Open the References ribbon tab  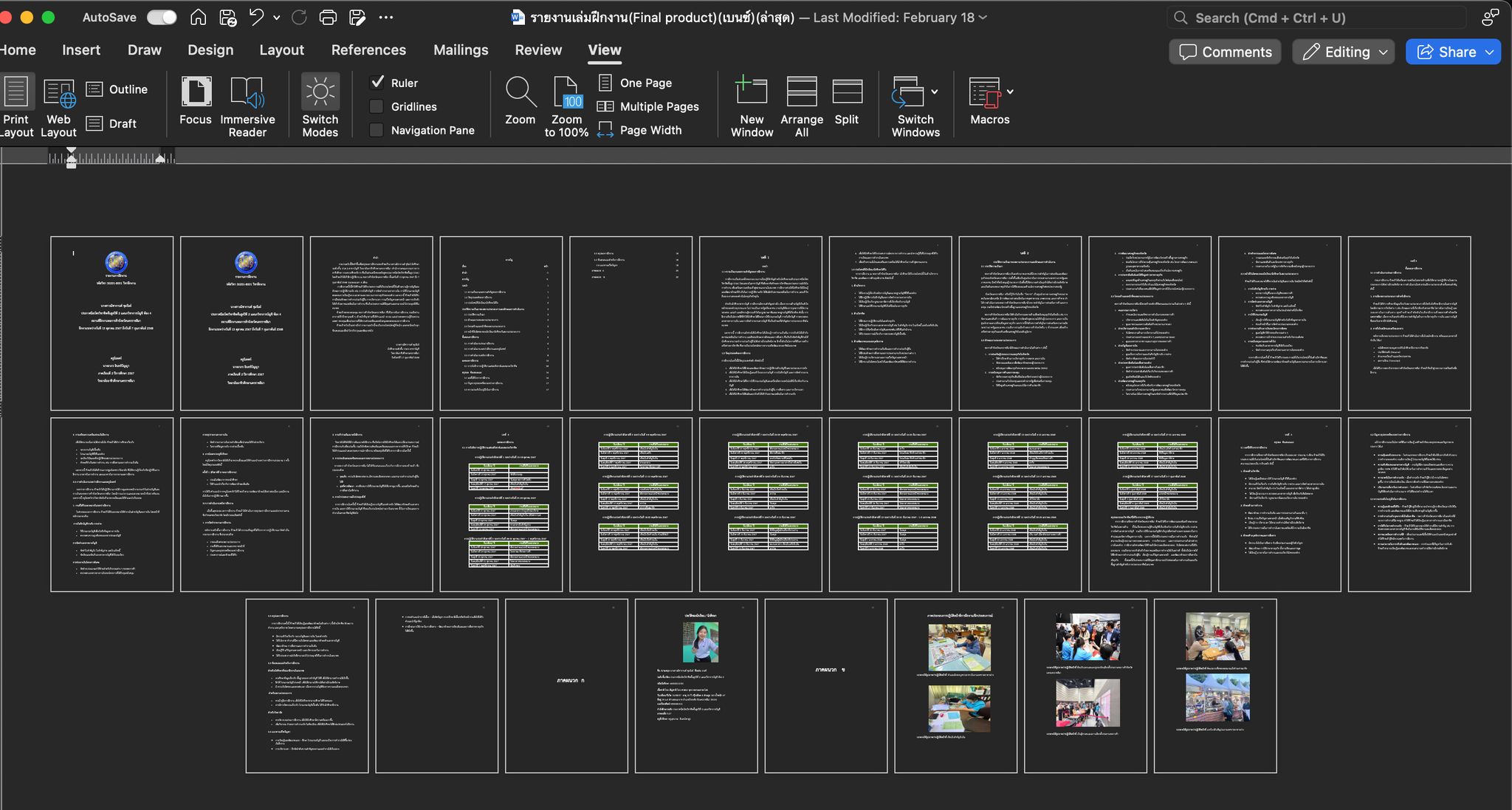click(368, 50)
